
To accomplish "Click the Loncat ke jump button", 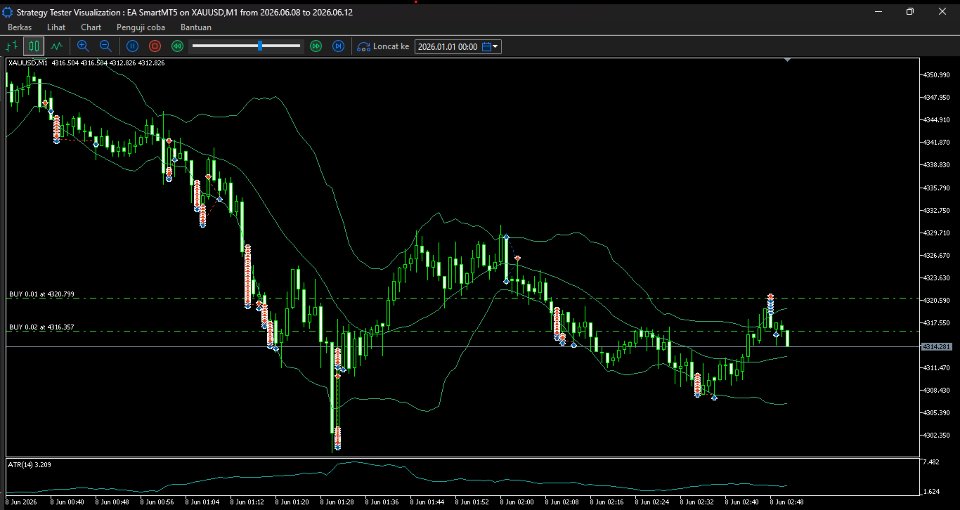I will [383, 47].
